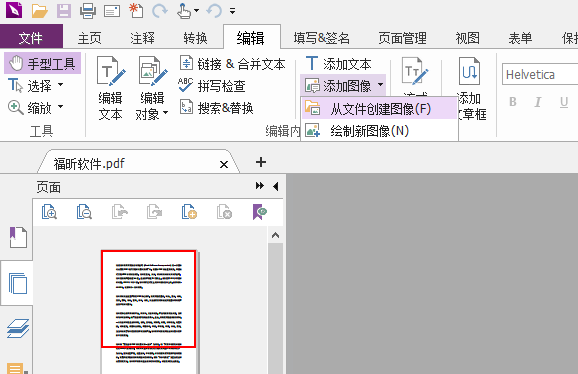Open the customize quick access toolbar arrow
Screen dimensions: 578x374
point(232,11)
